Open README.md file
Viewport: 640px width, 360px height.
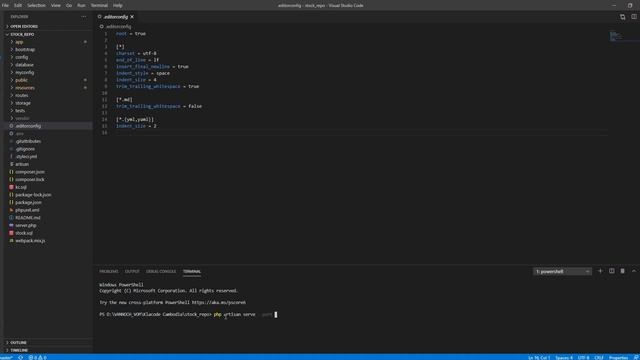28,218
